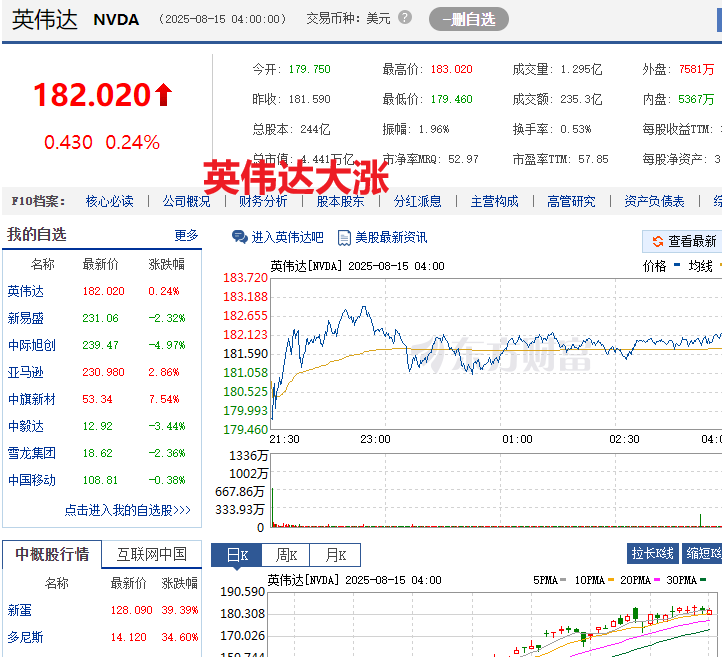Click the 涨跌幅 column header in watchlist
Viewport: 722px width, 657px height.
(167, 264)
